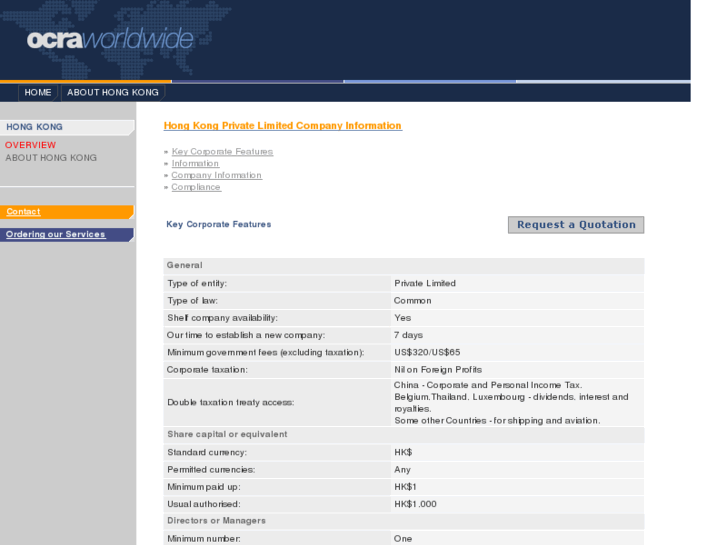Click 'Our time to establish a new company:'

click(246, 335)
